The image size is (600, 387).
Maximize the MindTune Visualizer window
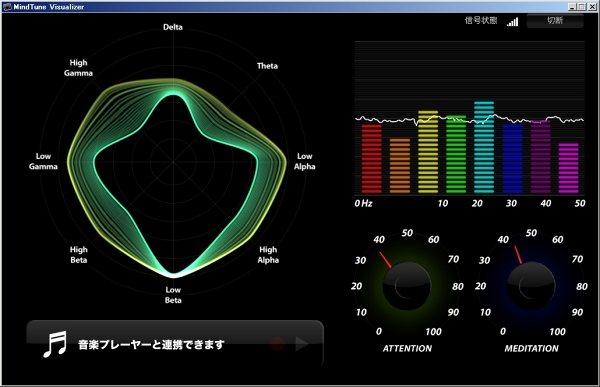pyautogui.click(x=581, y=7)
